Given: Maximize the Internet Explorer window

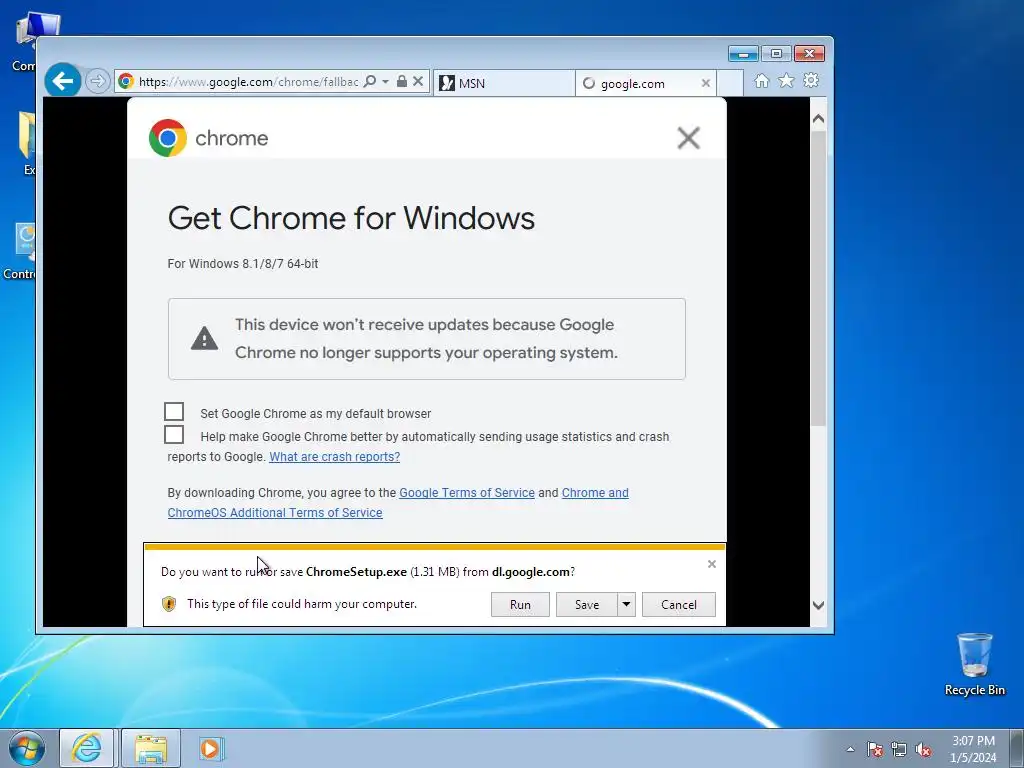Looking at the screenshot, I should 776,54.
